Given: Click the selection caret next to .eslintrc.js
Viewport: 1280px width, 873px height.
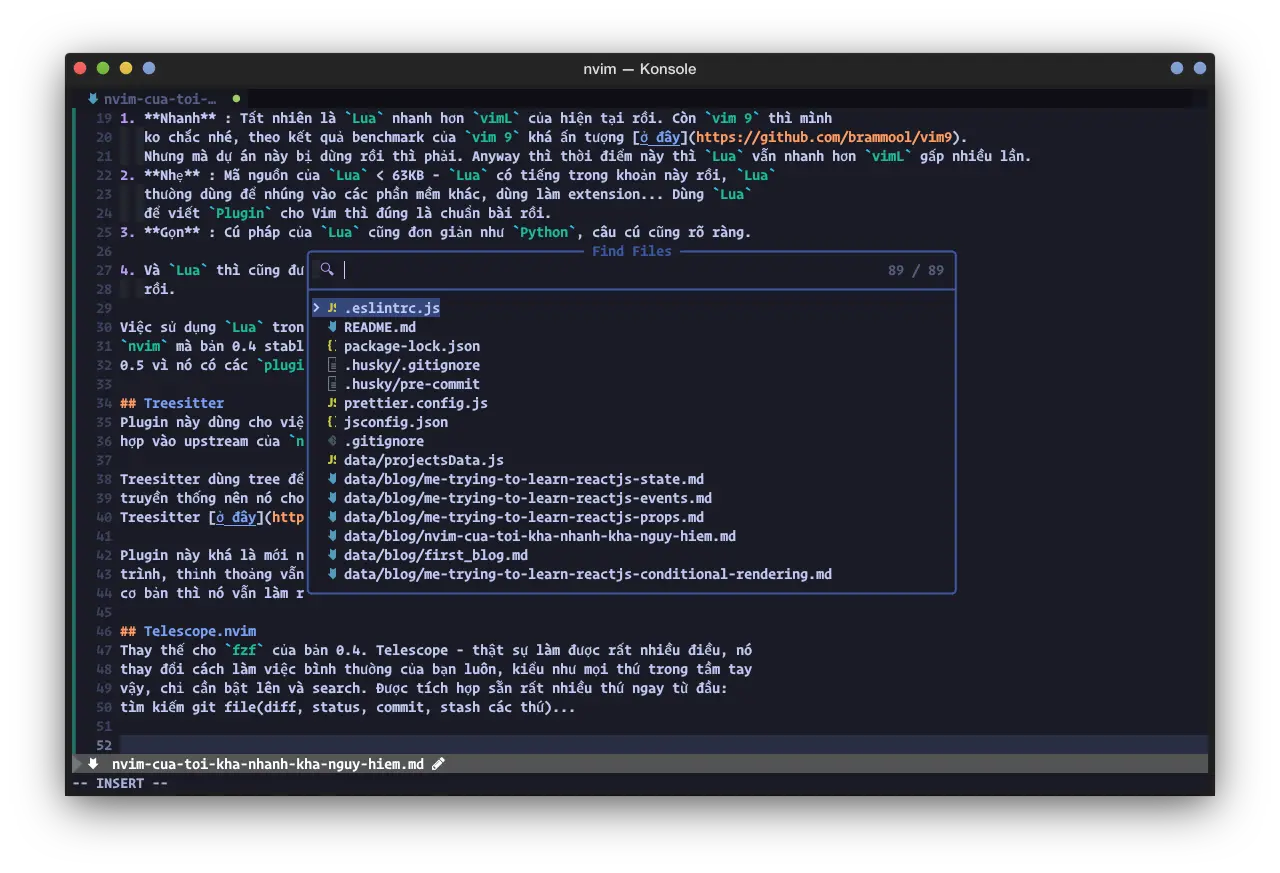Looking at the screenshot, I should (316, 308).
